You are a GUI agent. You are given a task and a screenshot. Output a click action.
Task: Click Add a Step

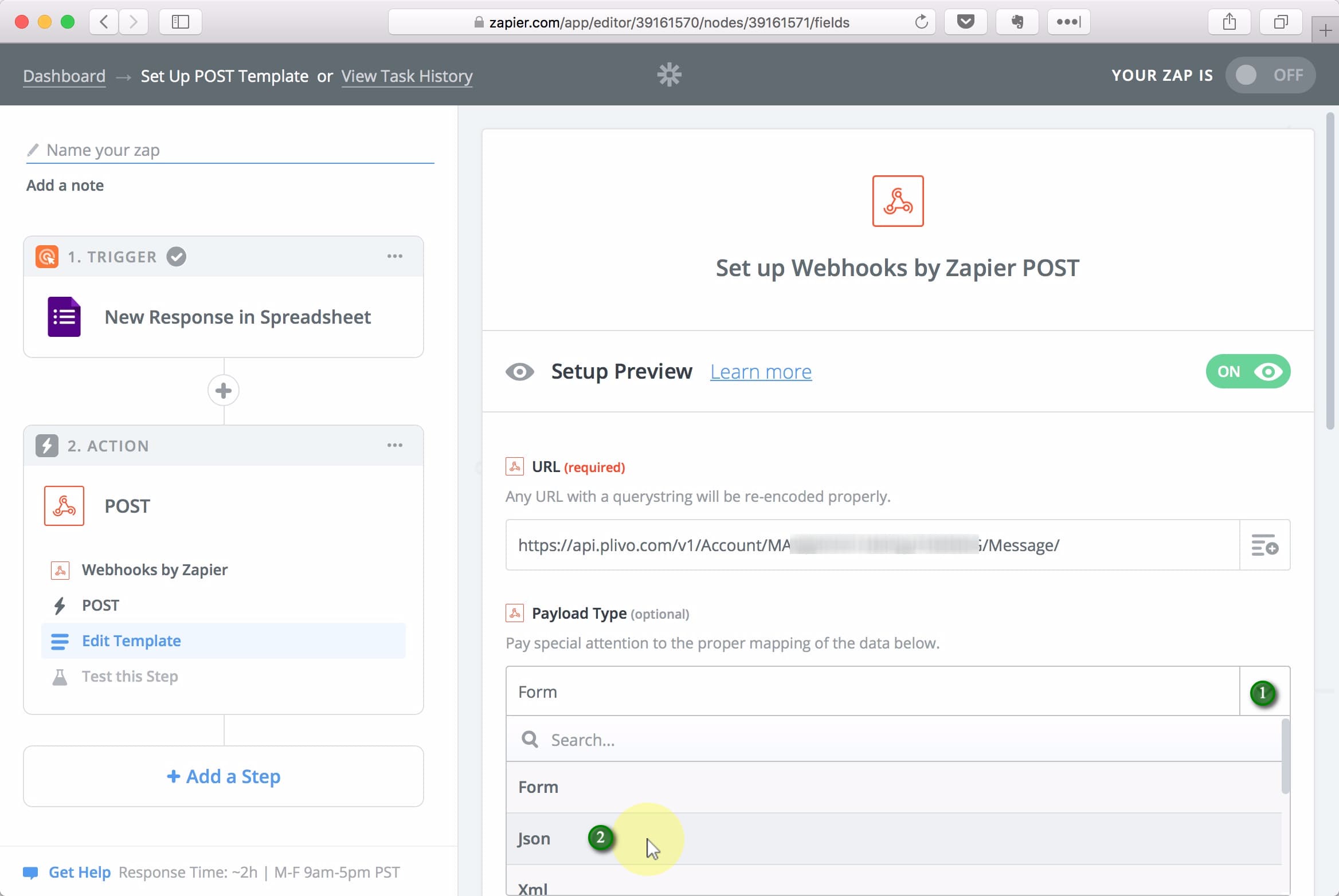(224, 776)
